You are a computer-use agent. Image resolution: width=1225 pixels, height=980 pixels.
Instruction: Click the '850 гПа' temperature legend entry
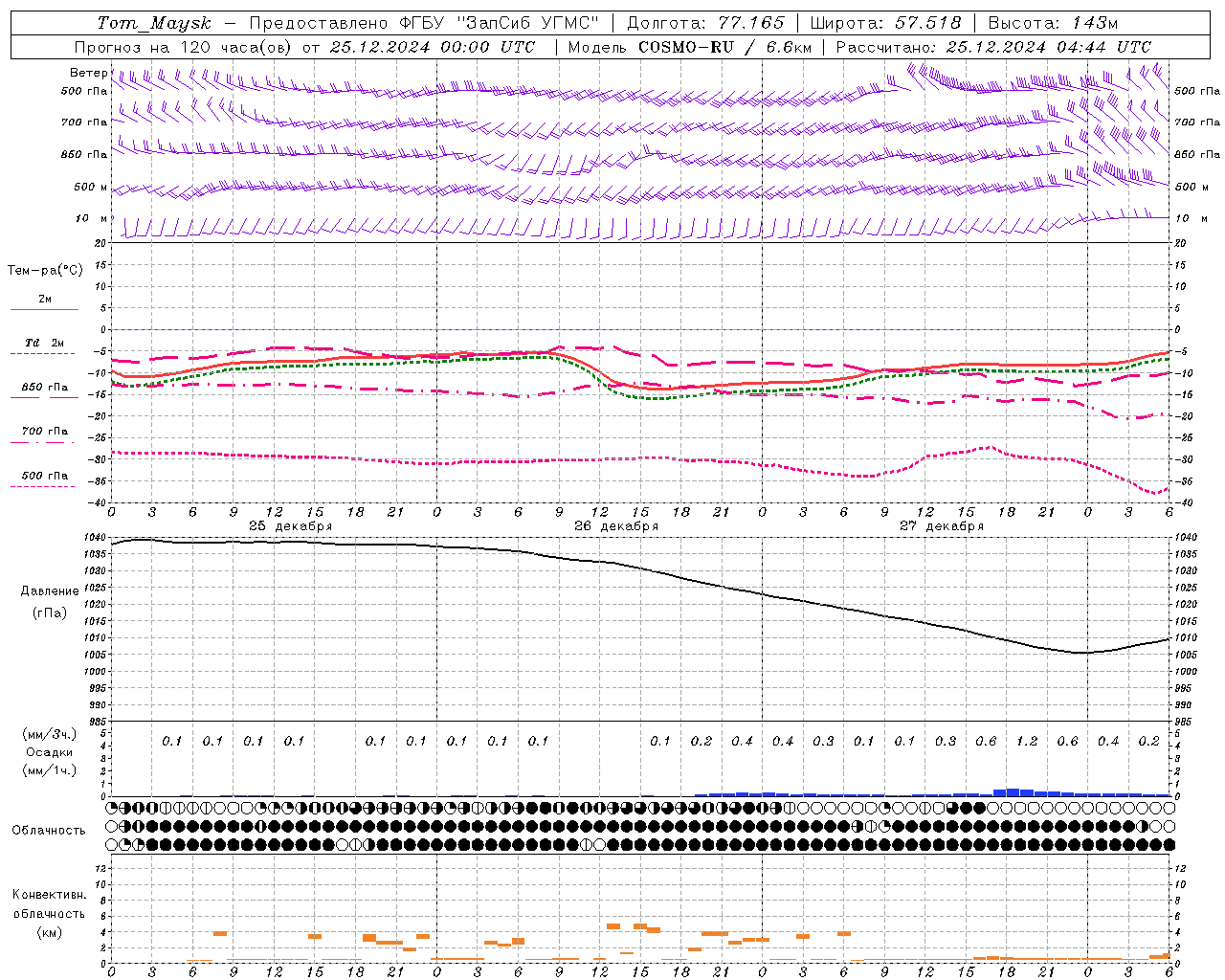(x=44, y=388)
